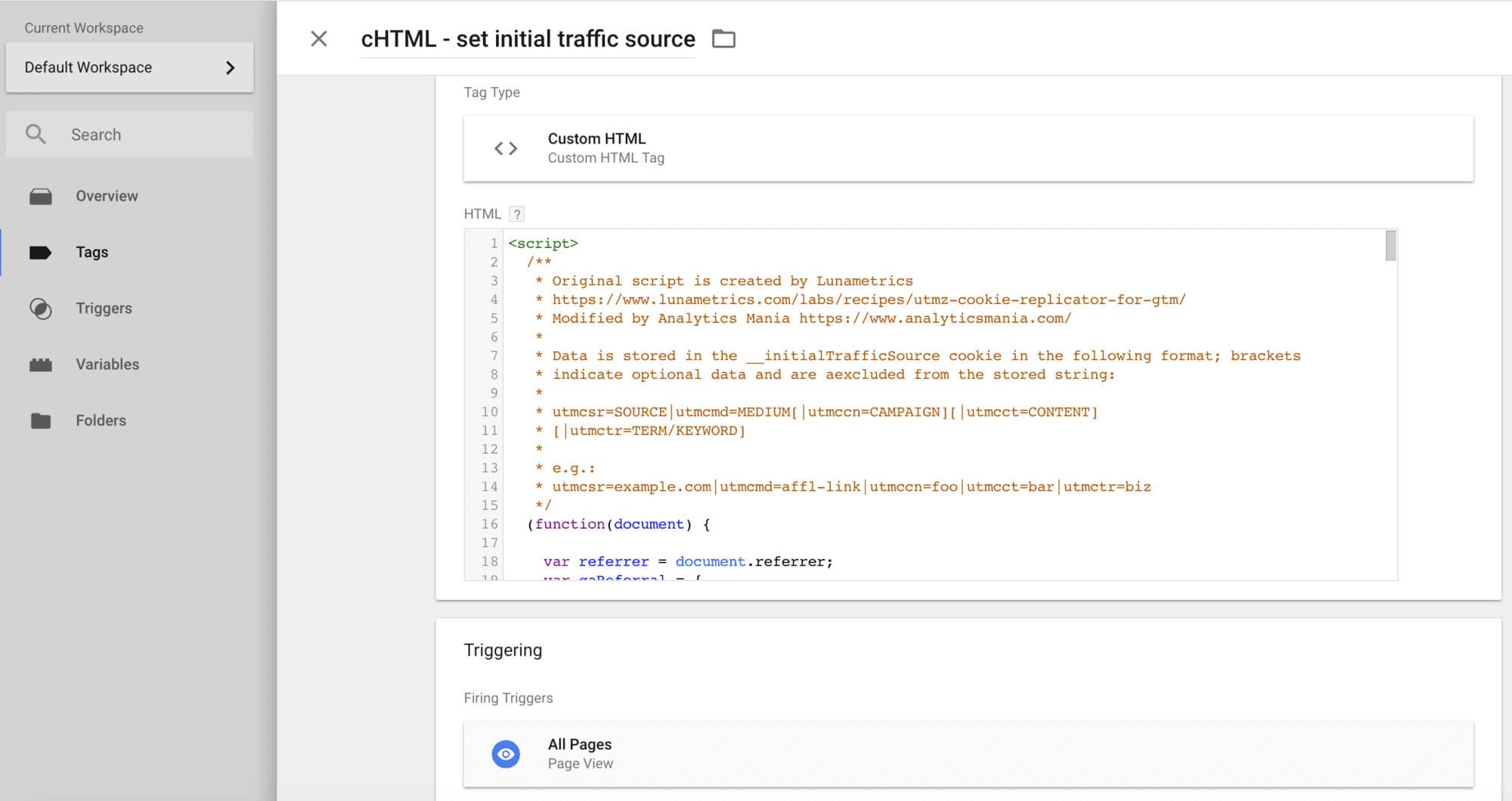Click the Folders icon in the sidebar
1512x801 pixels.
[x=41, y=421]
